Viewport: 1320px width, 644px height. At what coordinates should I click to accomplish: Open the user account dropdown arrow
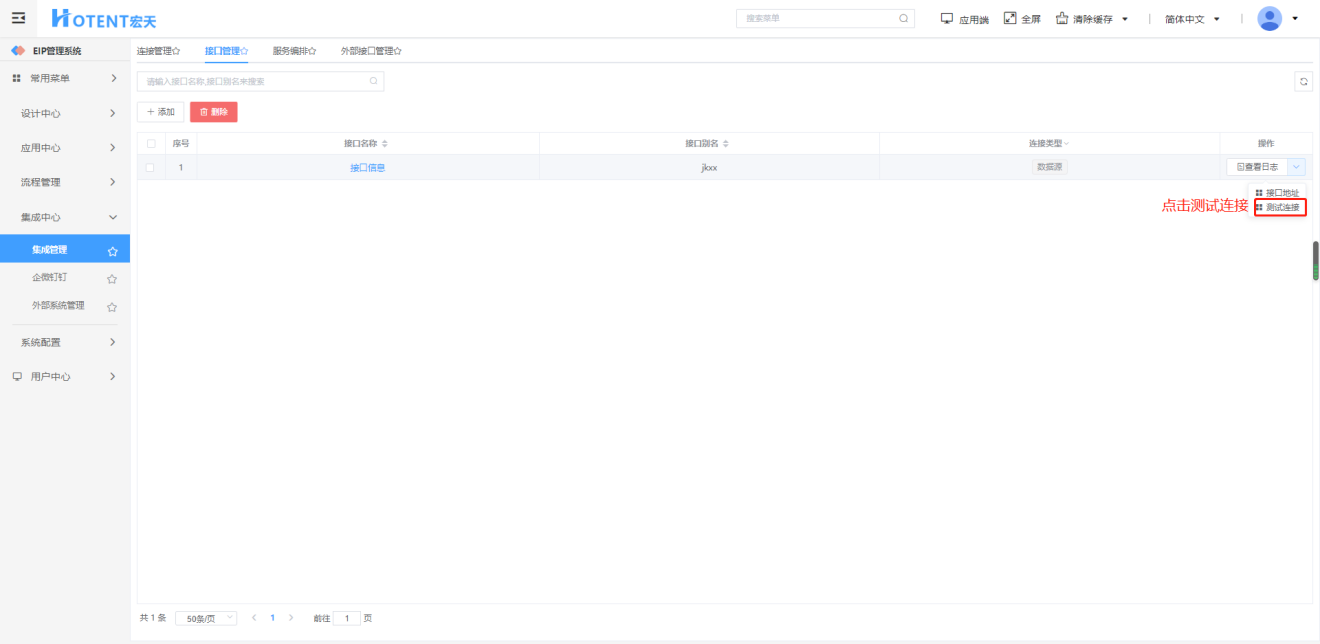(1295, 18)
